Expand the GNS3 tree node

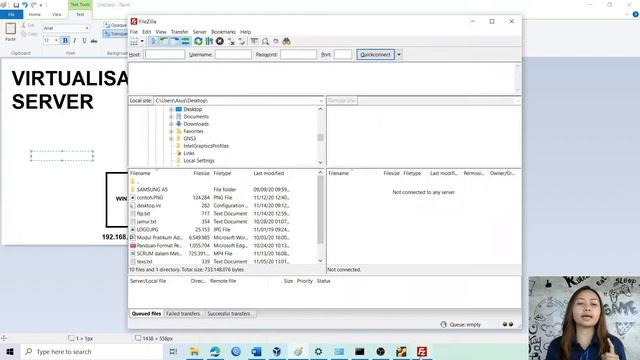[171, 139]
